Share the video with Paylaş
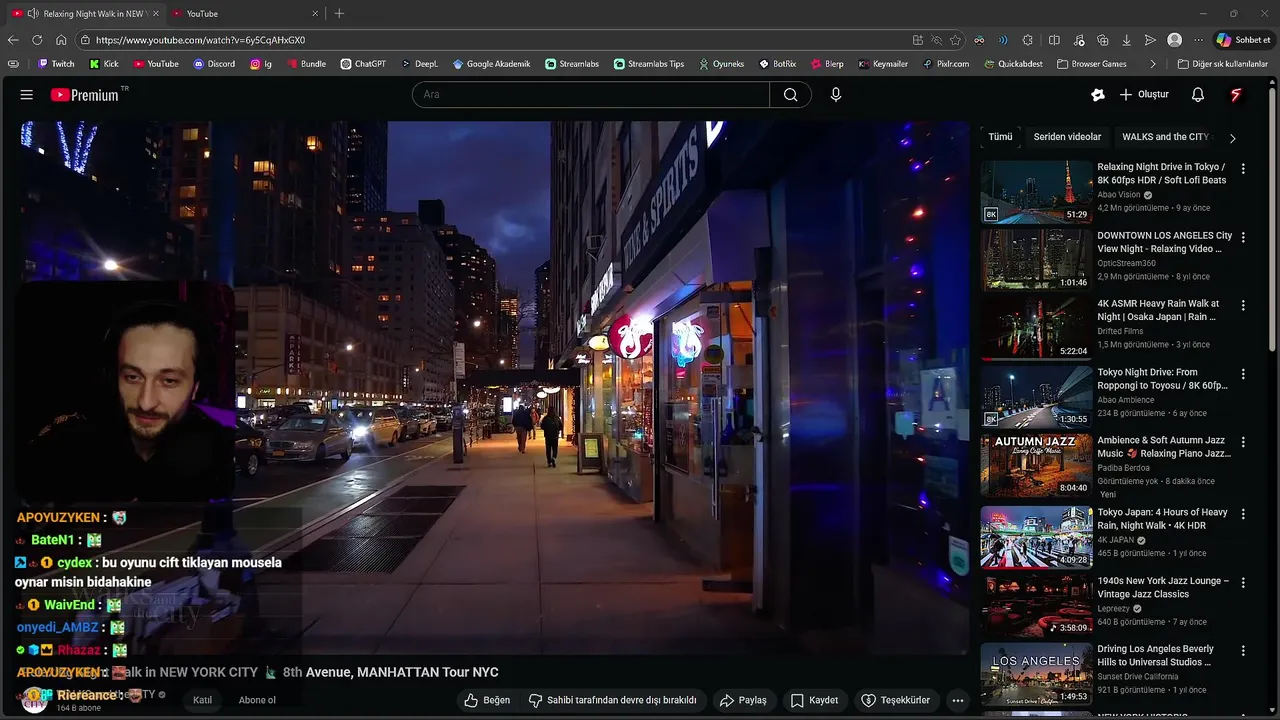1280x720 pixels. (743, 700)
